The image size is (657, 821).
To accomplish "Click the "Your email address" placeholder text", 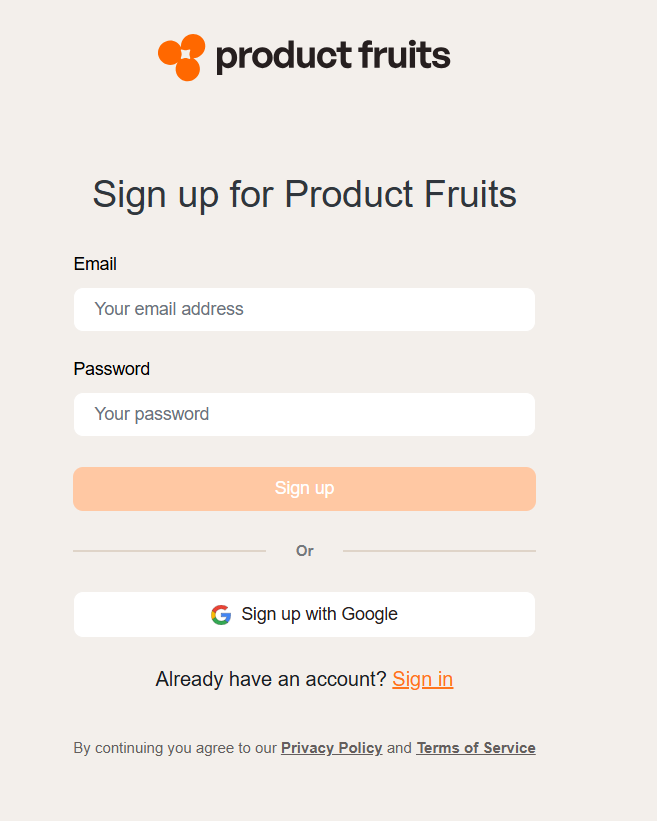I will (169, 309).
